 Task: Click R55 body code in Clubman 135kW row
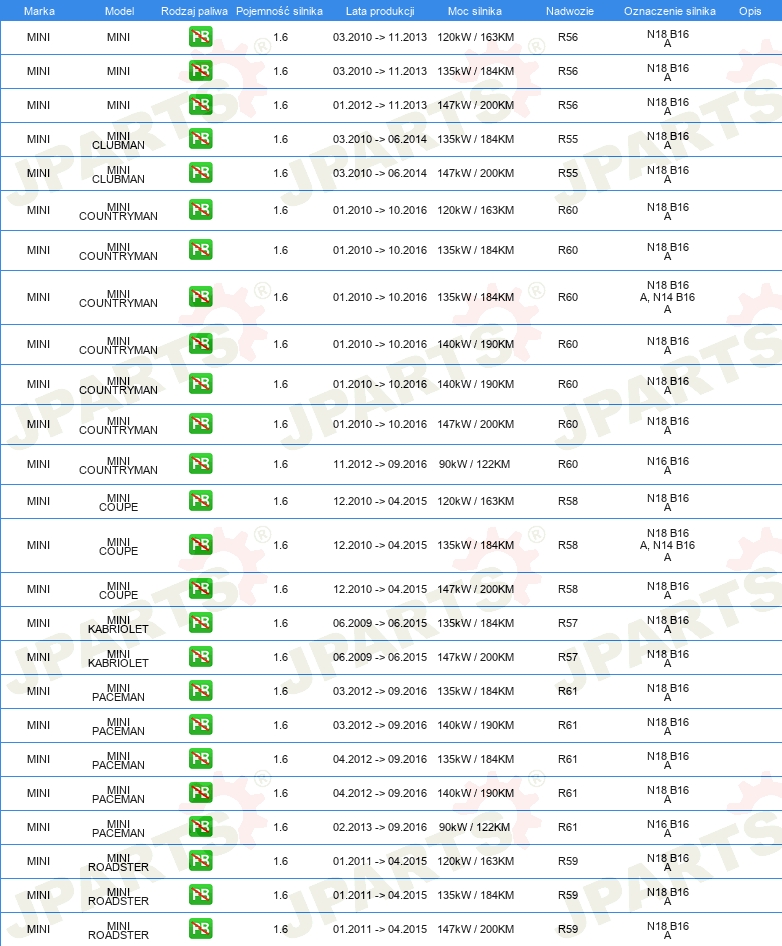[568, 139]
